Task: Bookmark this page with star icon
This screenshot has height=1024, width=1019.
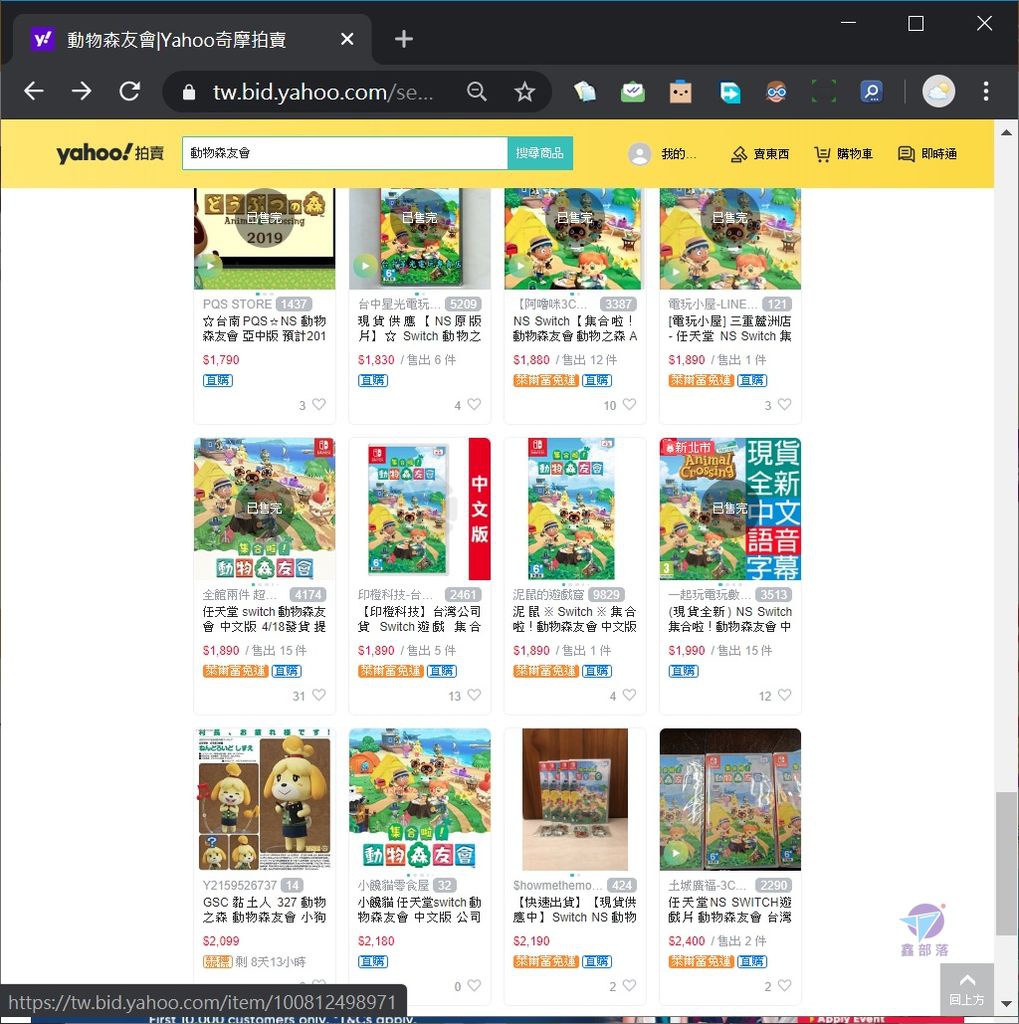Action: (525, 91)
